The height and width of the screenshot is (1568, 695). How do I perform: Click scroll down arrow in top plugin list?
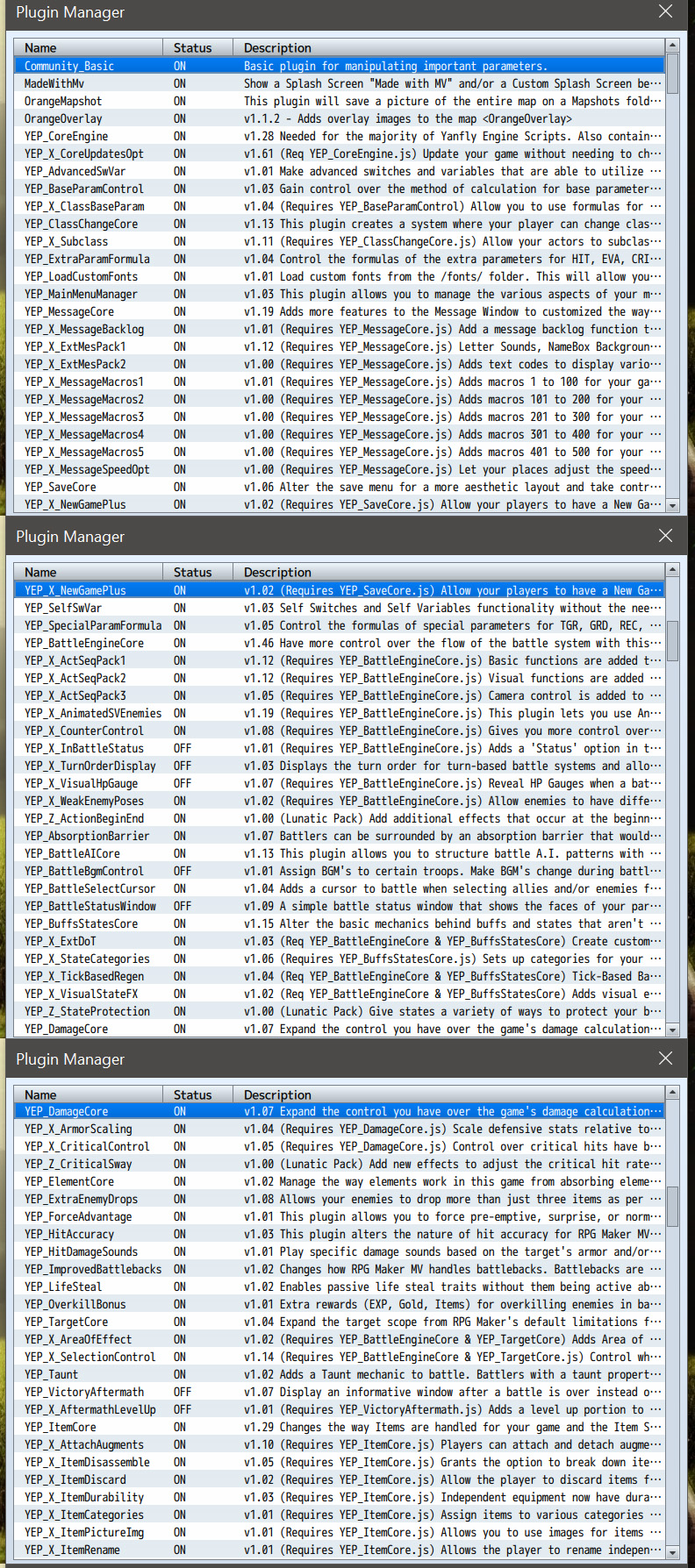click(x=672, y=506)
